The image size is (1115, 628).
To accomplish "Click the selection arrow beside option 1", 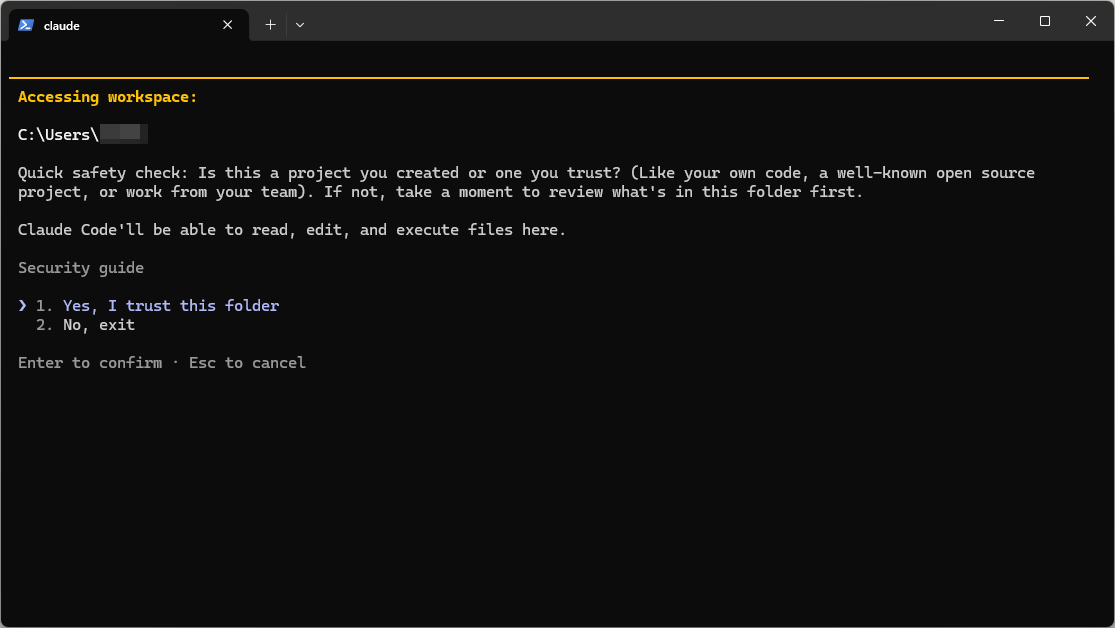I will click(23, 306).
